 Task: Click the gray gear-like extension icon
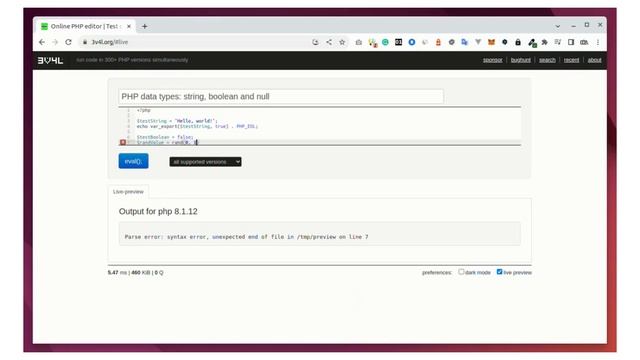(x=451, y=42)
